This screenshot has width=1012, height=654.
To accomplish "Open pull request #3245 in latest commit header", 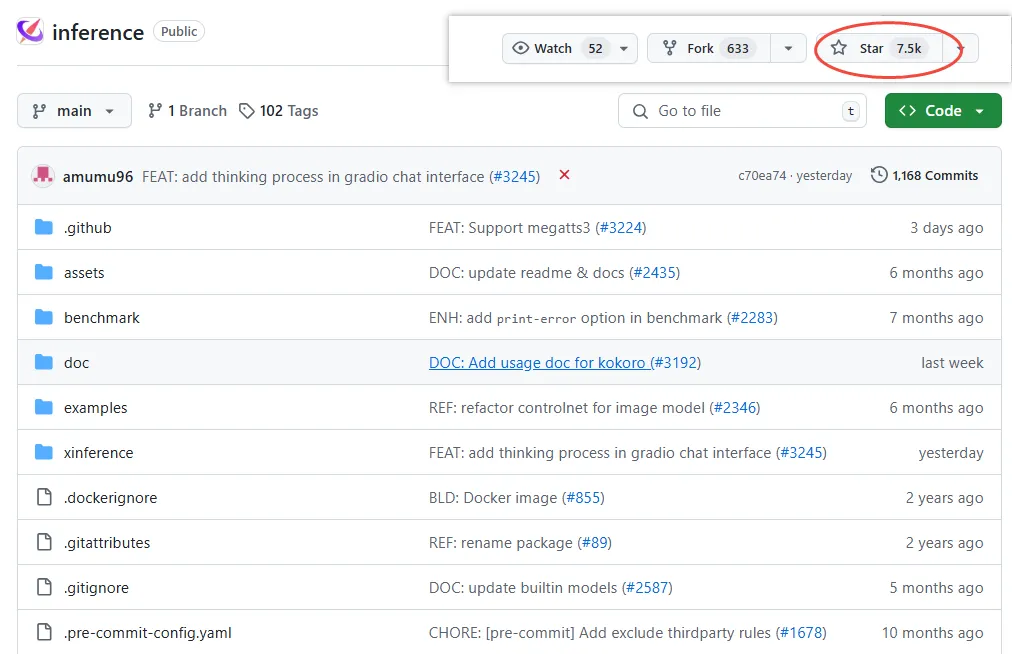I will 514,176.
